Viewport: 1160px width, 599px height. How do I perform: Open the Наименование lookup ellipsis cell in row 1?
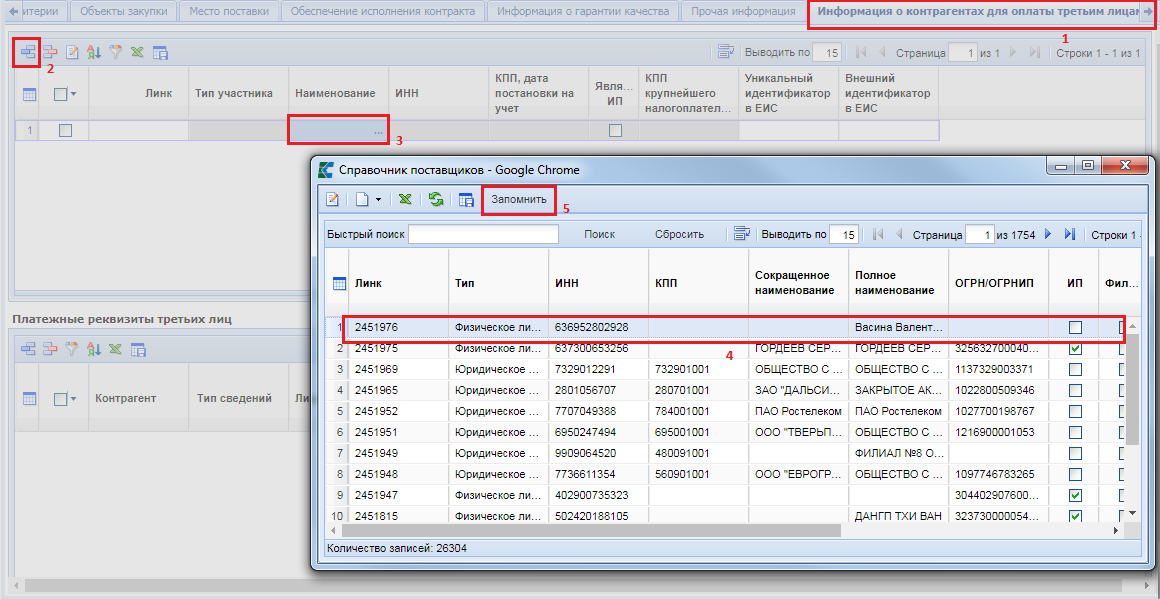coord(339,130)
